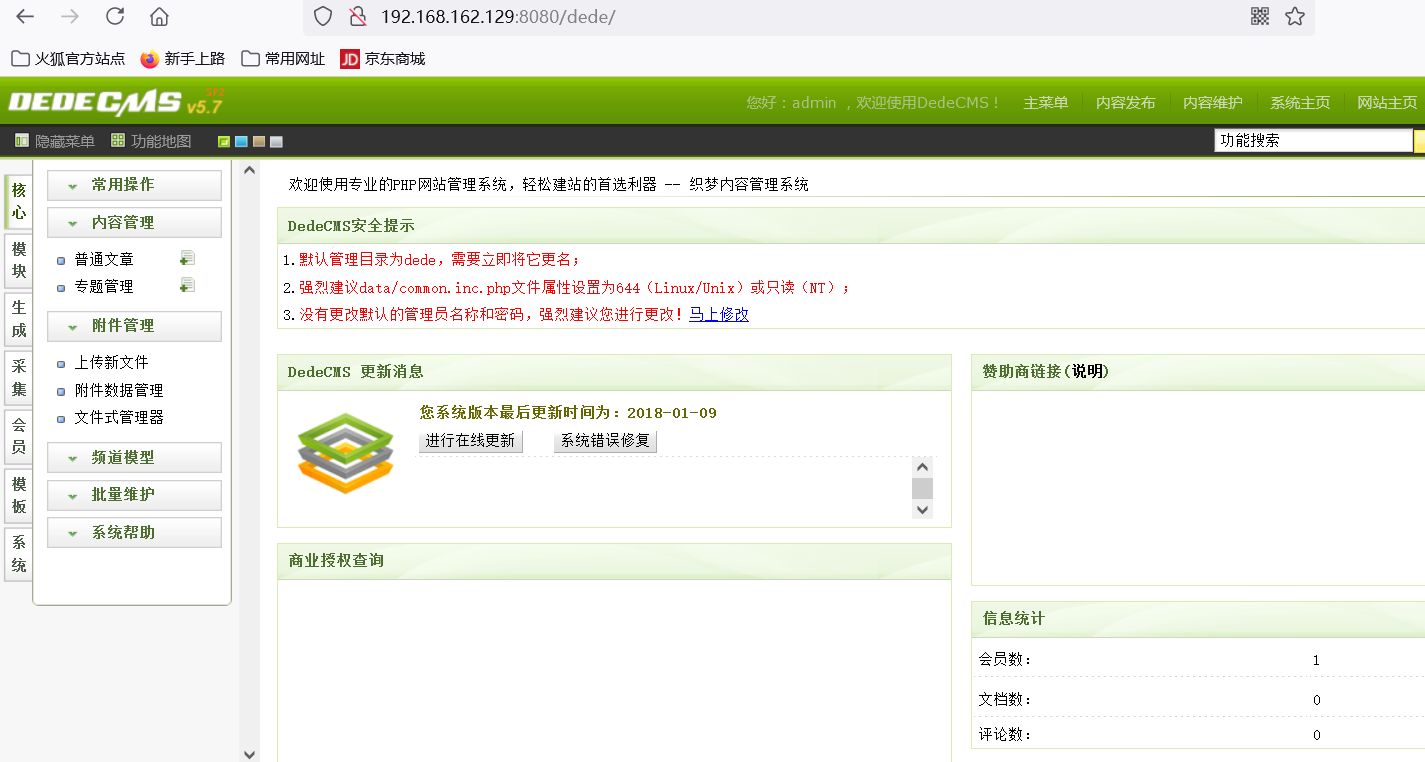Click the update message box up arrow
The image size is (1425, 762).
click(x=922, y=467)
